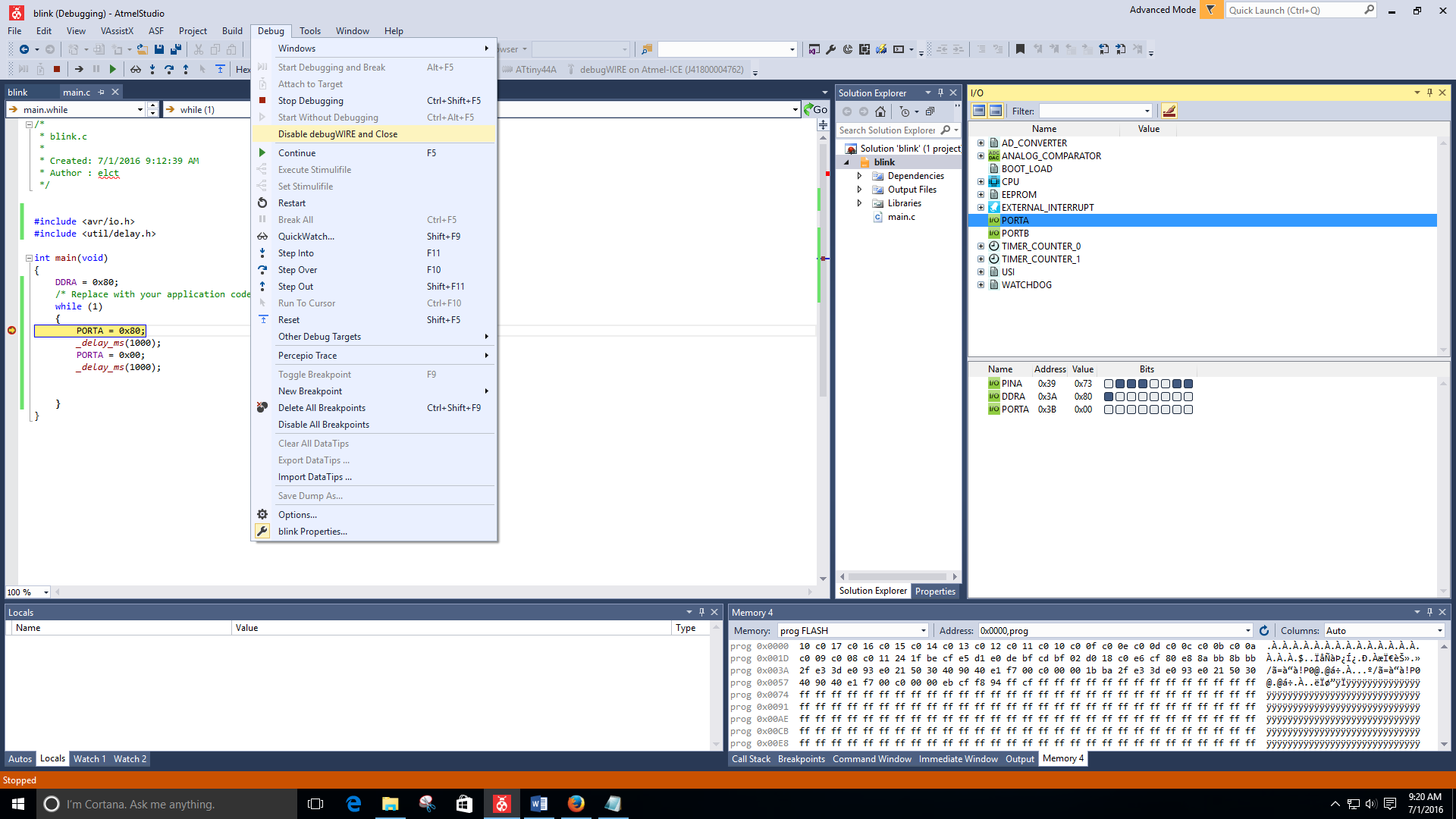1456x819 pixels.
Task: Click the Navigate Backward arrow icon
Action: pos(24,49)
